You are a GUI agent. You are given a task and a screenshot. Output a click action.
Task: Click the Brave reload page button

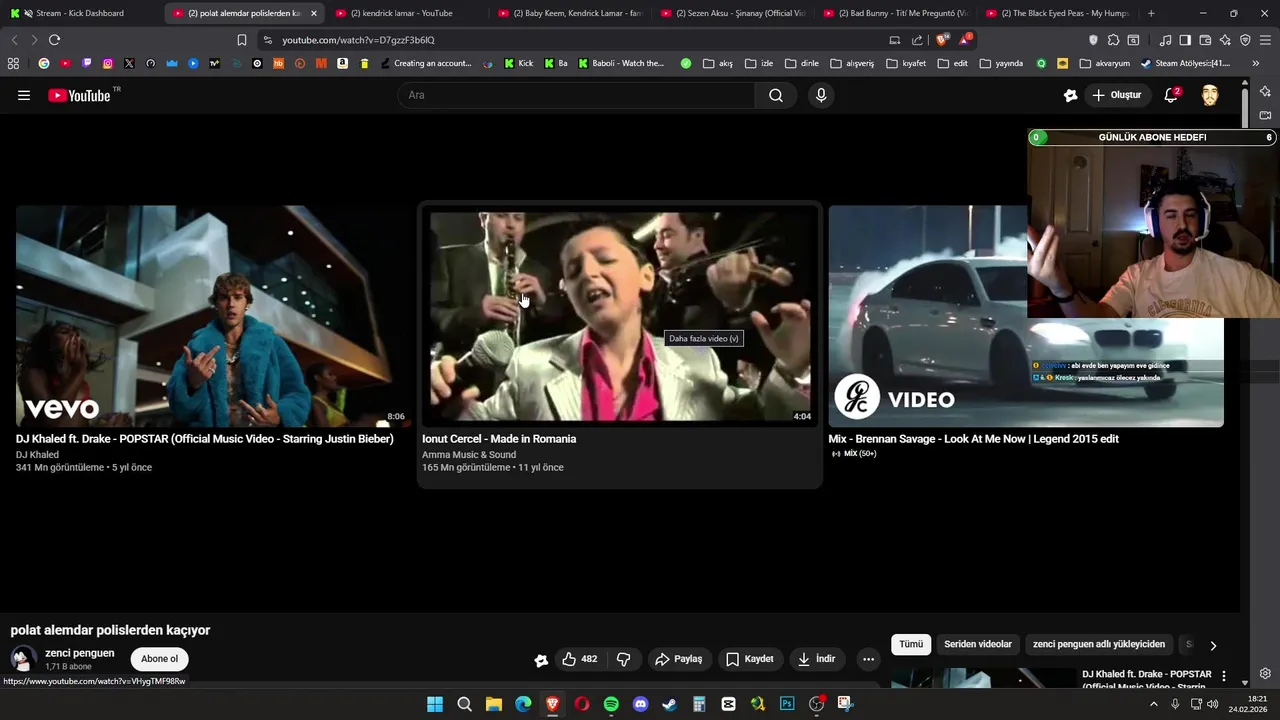54,40
